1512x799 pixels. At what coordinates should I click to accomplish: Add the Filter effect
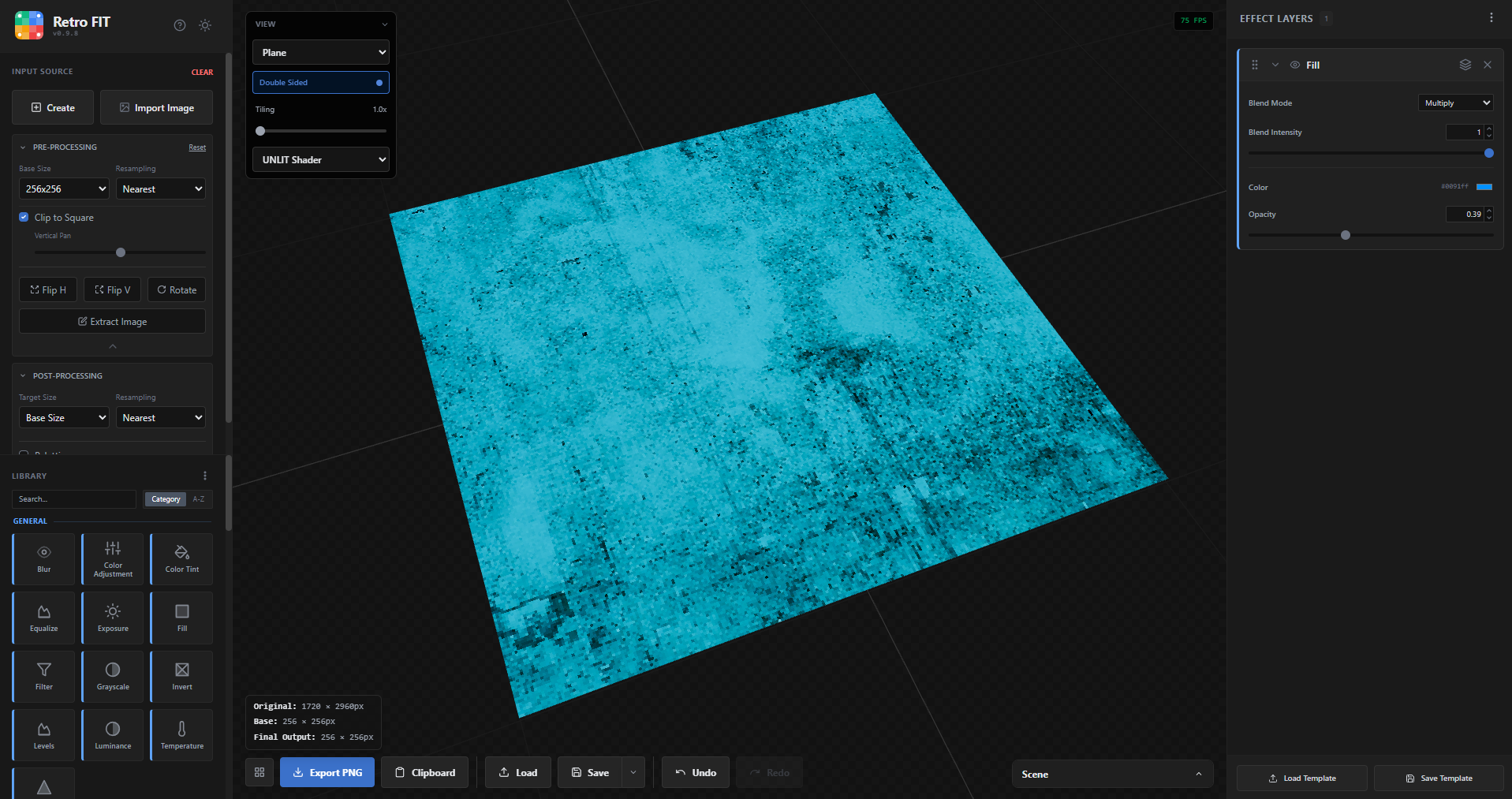(44, 676)
